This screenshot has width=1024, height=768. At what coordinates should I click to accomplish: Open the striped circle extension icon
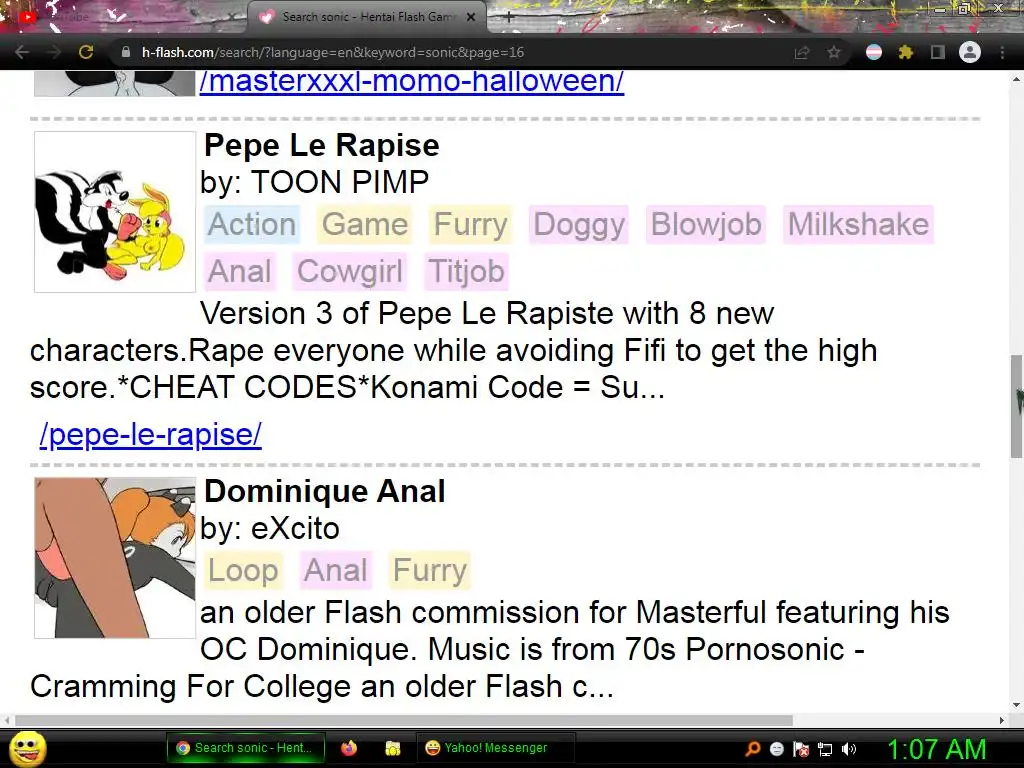pos(874,52)
